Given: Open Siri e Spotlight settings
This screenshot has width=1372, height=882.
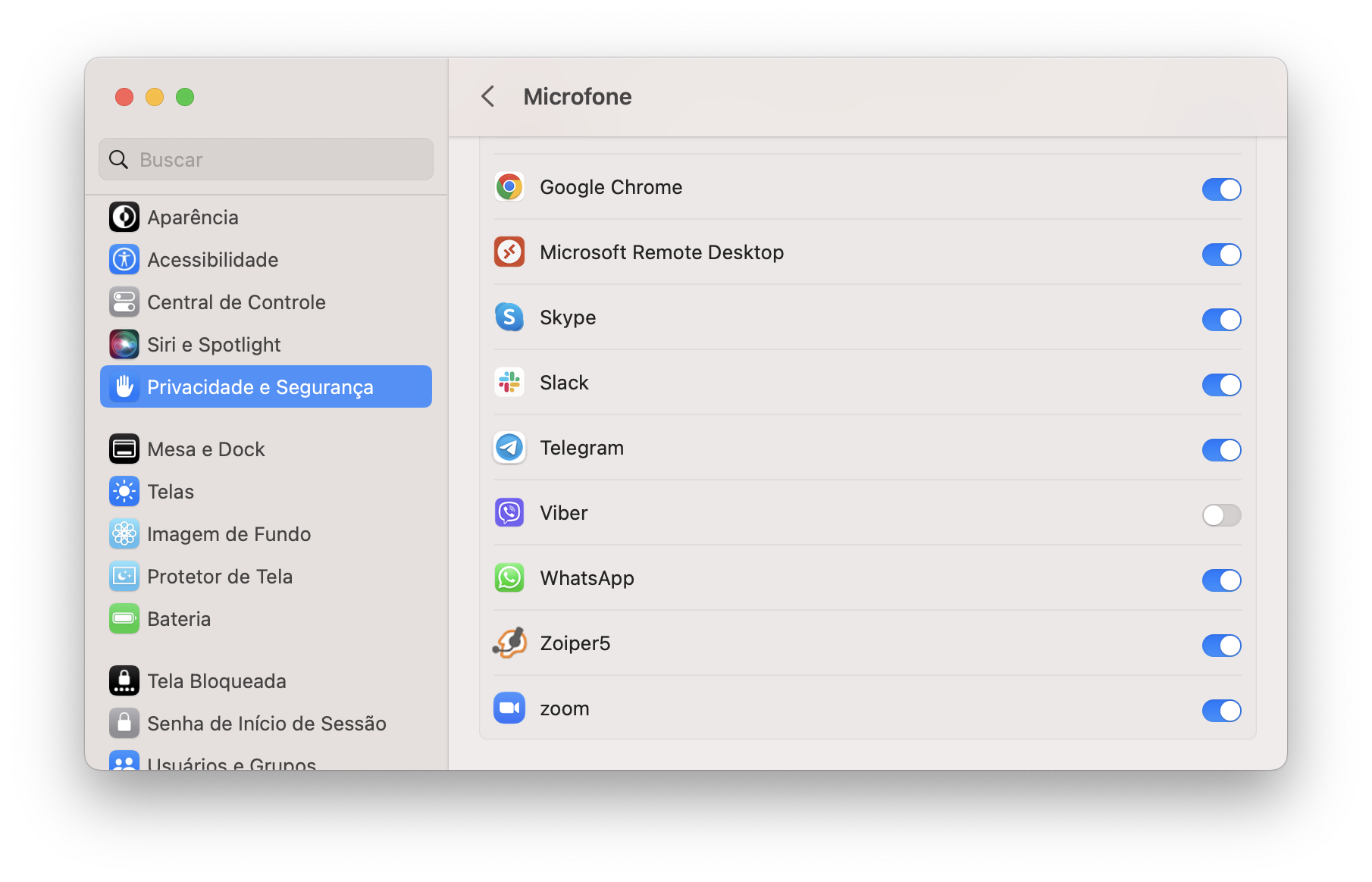Looking at the screenshot, I should point(266,345).
